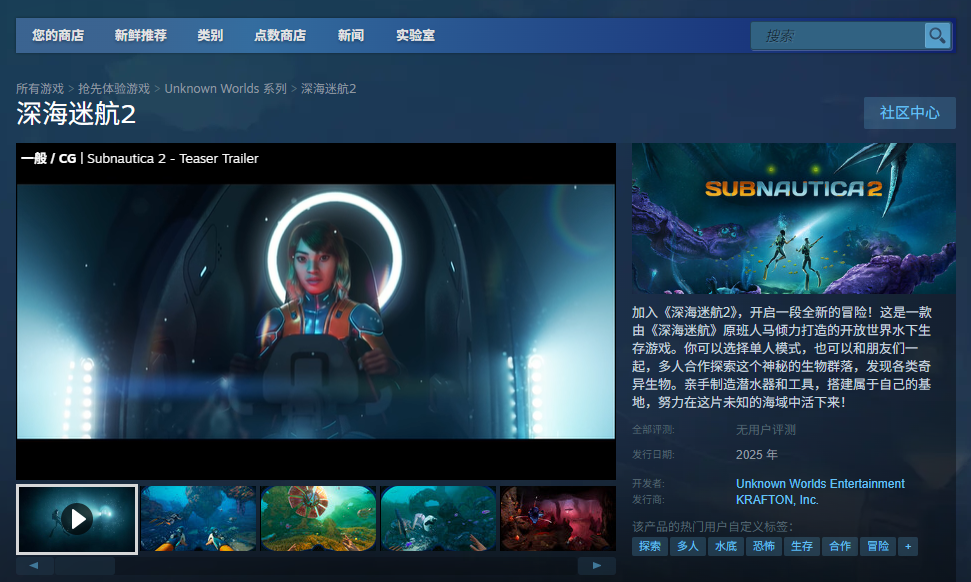Select the 生存 tag
This screenshot has width=971, height=582.
pos(801,546)
